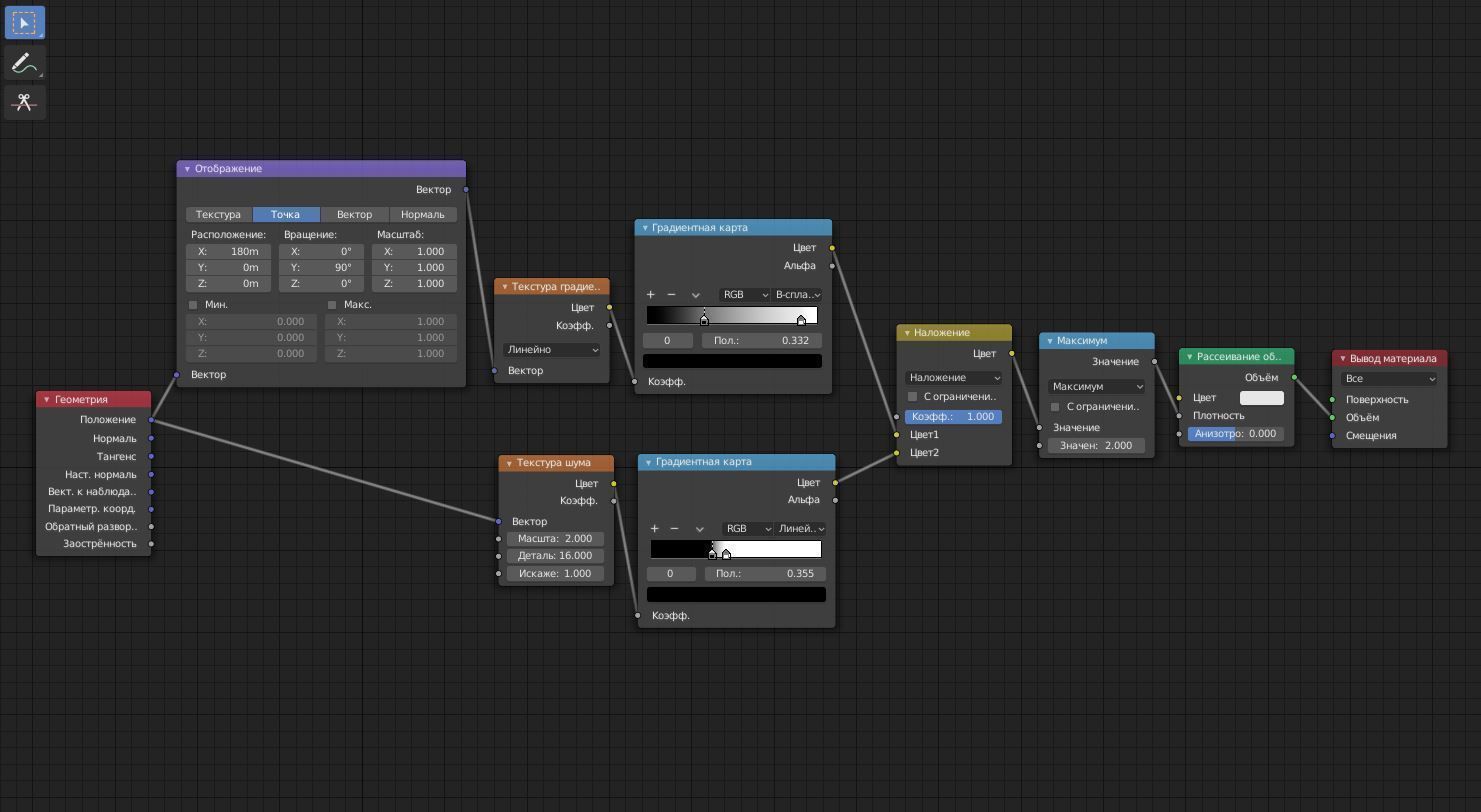Viewport: 1481px width, 812px height.
Task: Collapse the Вывод материала node
Action: pos(1342,358)
